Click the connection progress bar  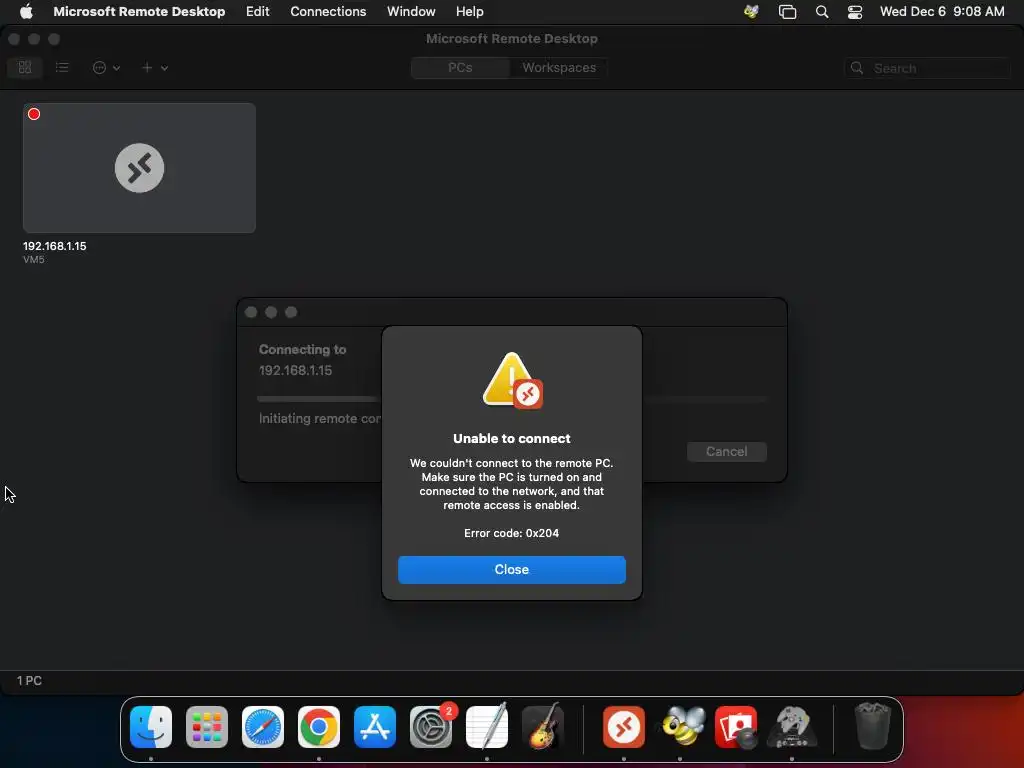[x=512, y=398]
